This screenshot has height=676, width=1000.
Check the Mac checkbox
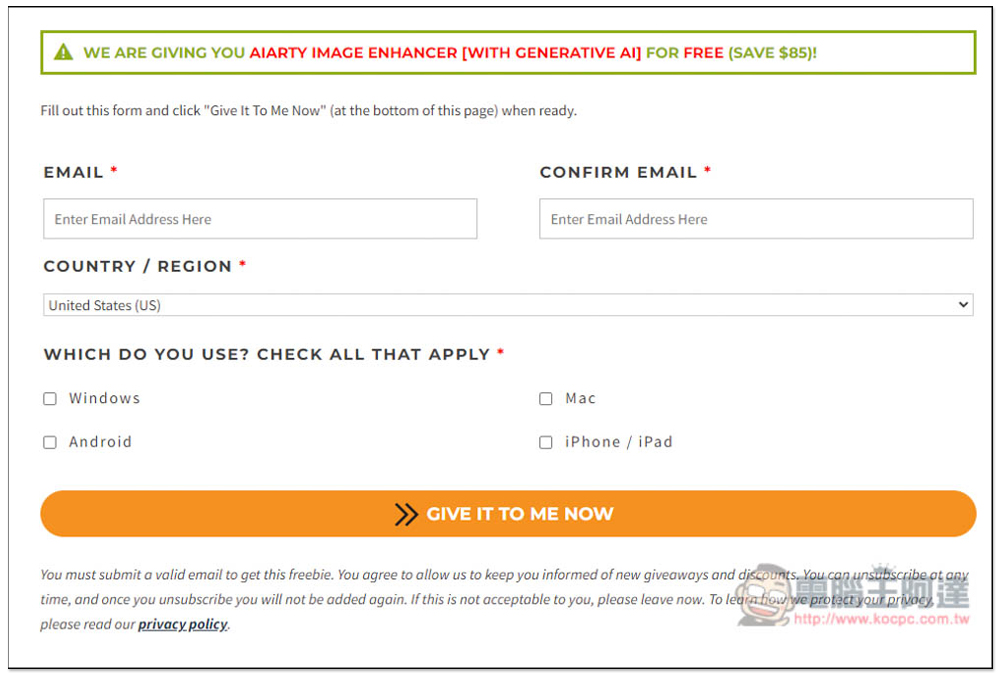point(546,399)
